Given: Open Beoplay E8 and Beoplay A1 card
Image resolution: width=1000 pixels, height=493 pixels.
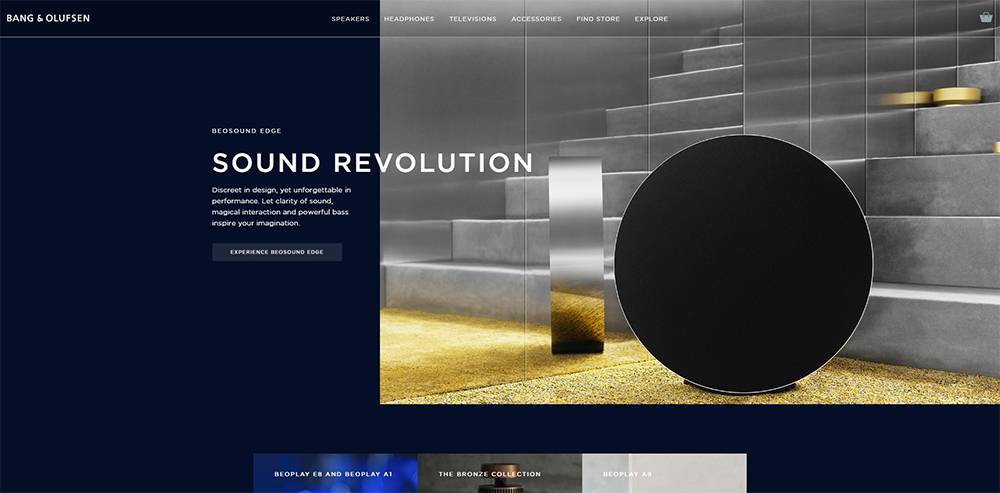Looking at the screenshot, I should click(335, 473).
